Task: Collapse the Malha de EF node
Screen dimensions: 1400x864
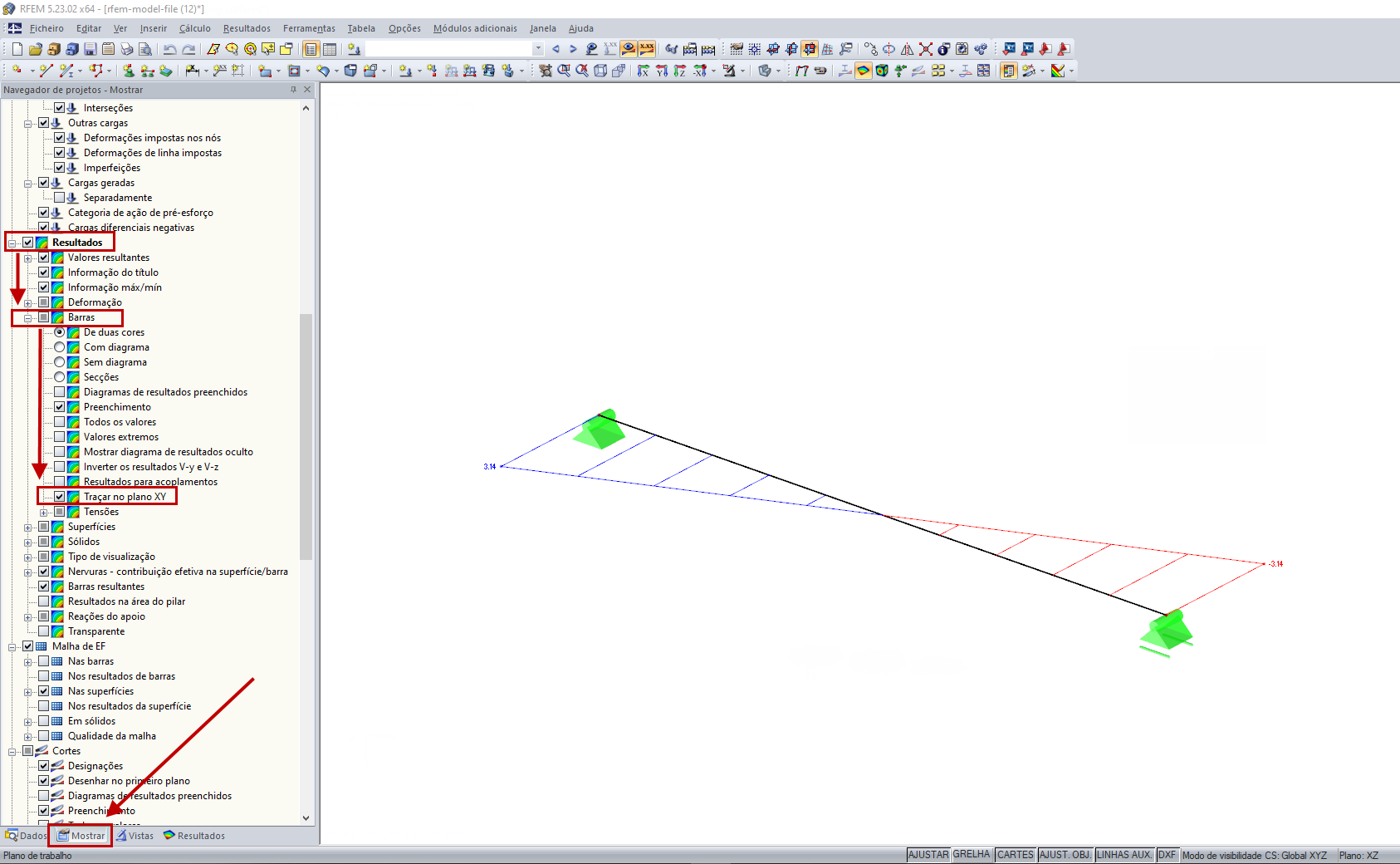Action: tap(12, 647)
